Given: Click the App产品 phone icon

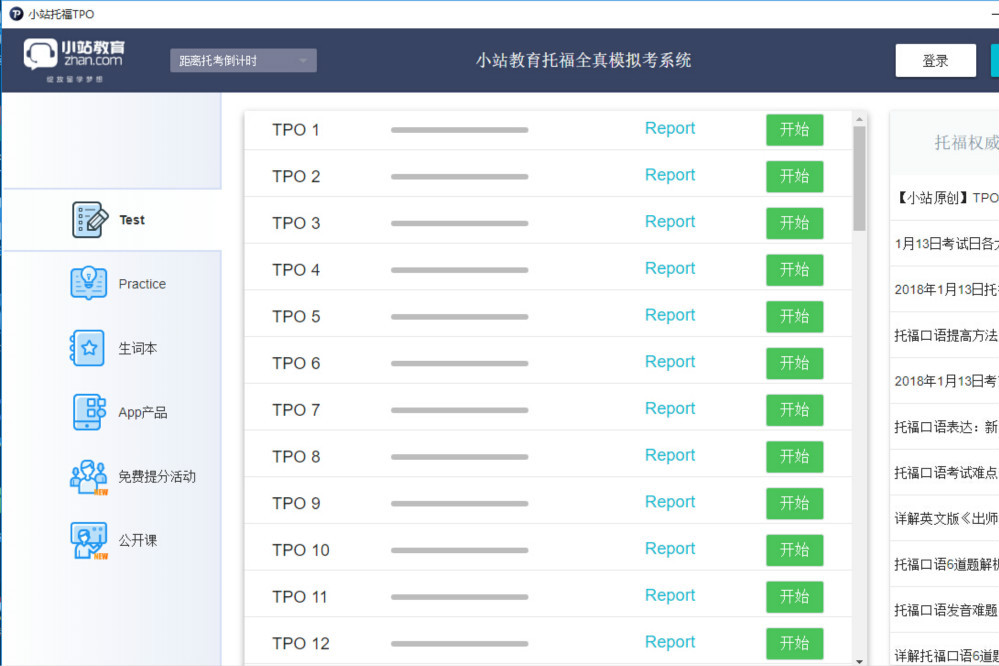Looking at the screenshot, I should (x=89, y=412).
